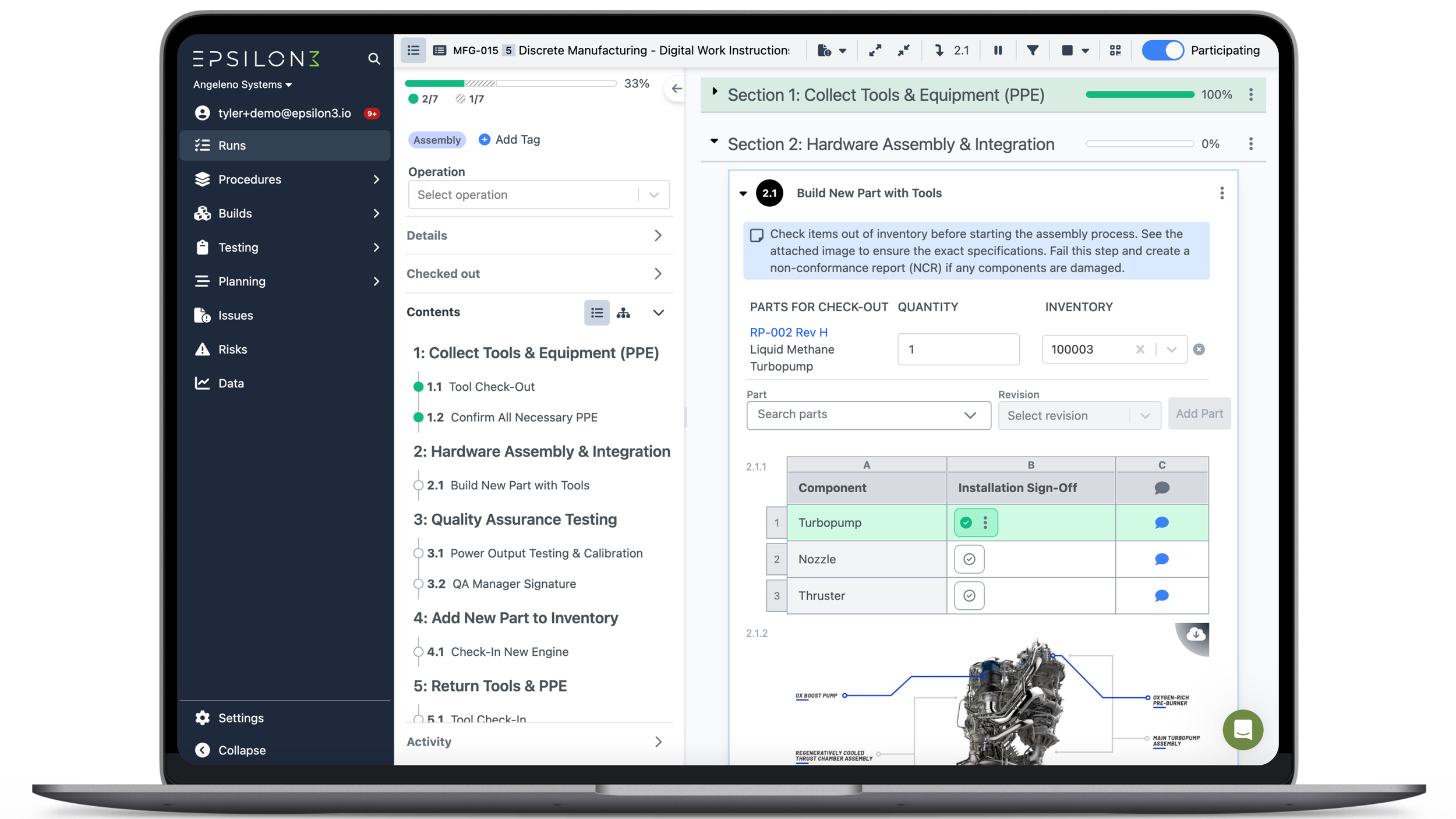Open the filter funnel icon
The width and height of the screenshot is (1456, 819).
coord(1032,51)
